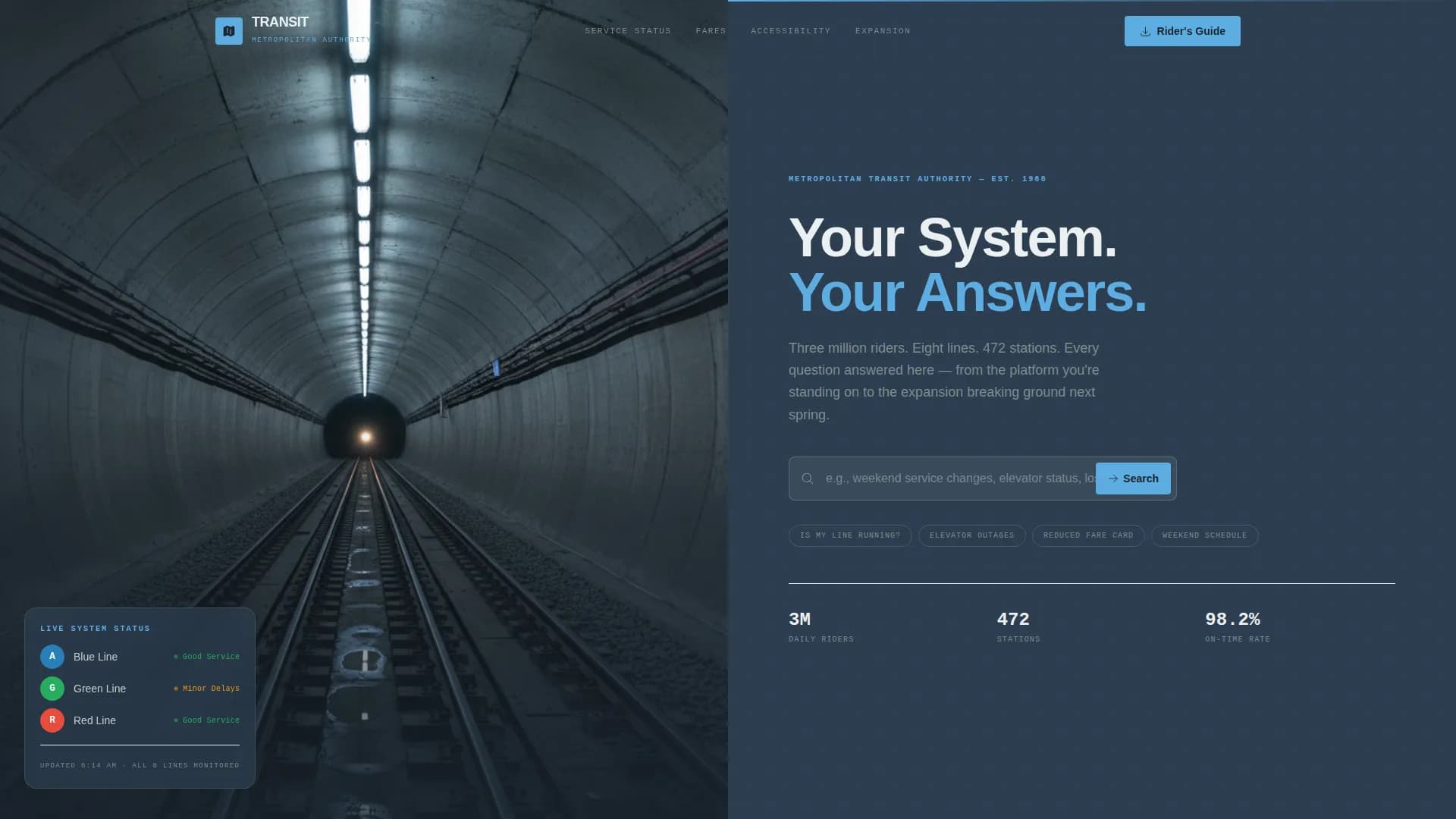Click the Transit map logo icon

click(228, 31)
